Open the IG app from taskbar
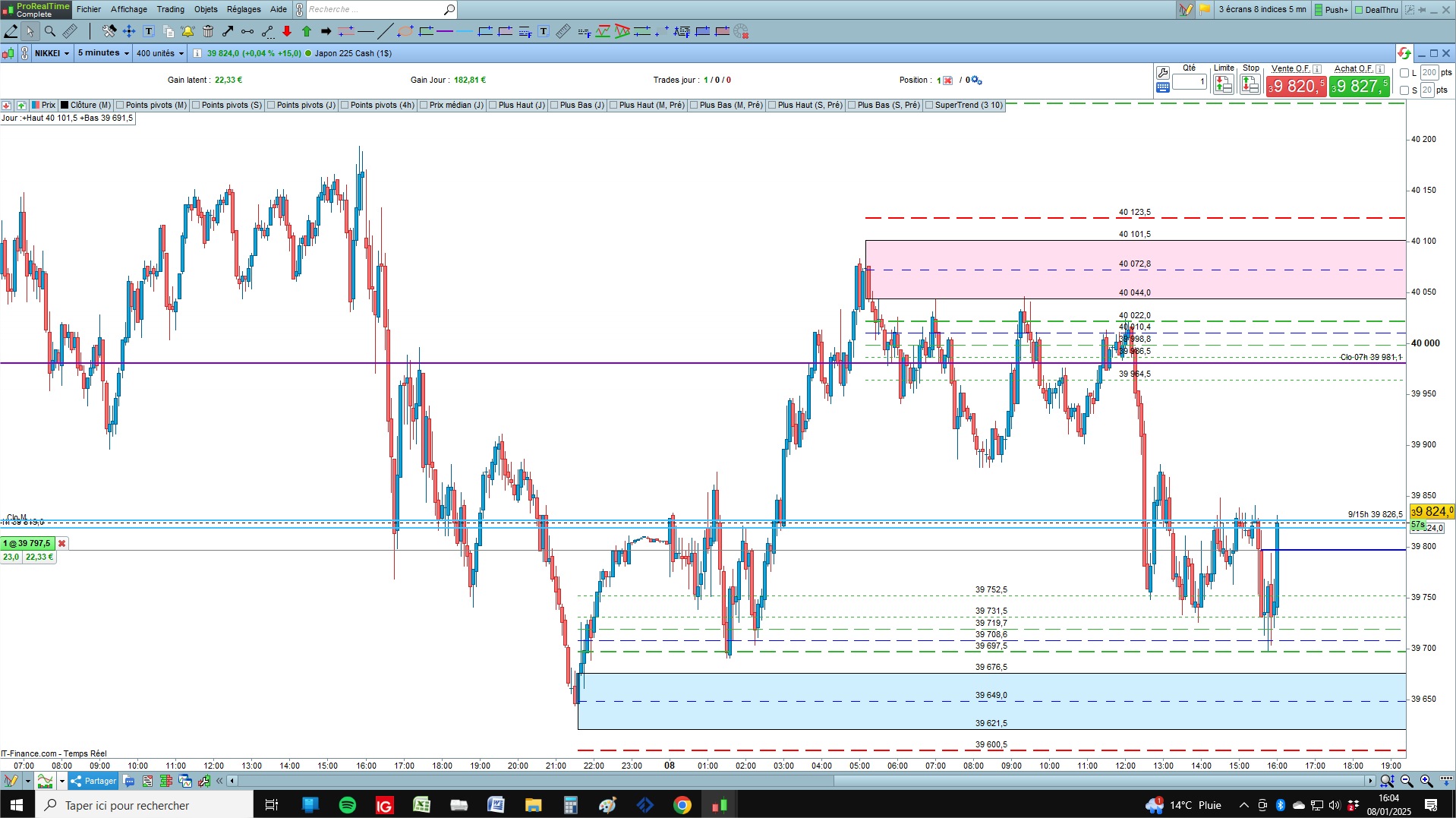This screenshot has width=1456, height=818. pos(385,805)
